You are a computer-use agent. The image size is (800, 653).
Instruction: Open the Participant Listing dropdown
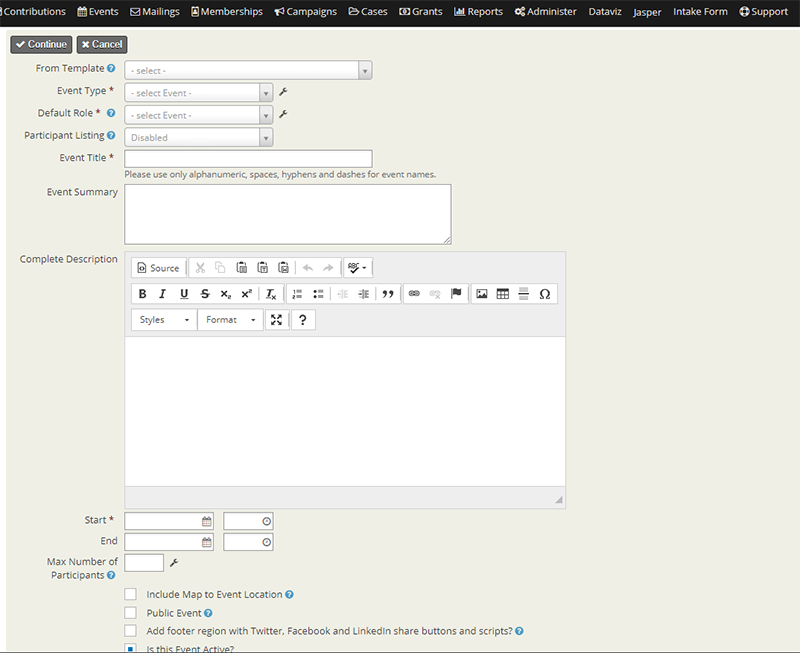198,136
